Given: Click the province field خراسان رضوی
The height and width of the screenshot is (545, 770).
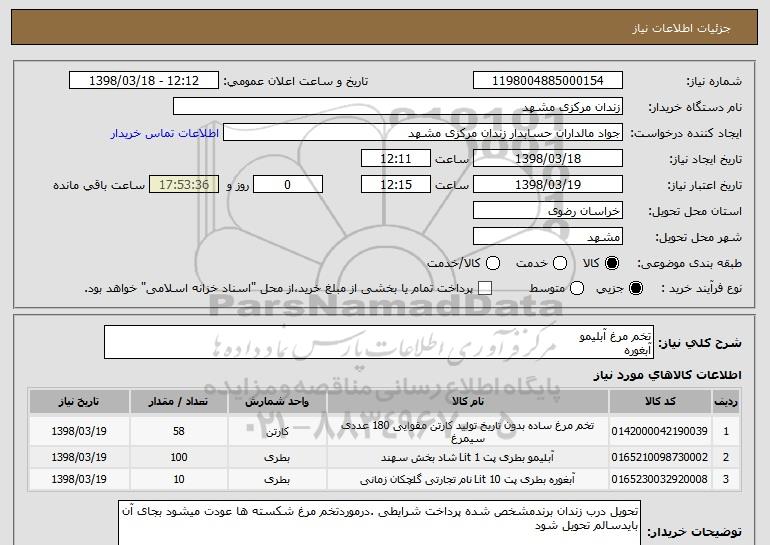Looking at the screenshot, I should (548, 211).
